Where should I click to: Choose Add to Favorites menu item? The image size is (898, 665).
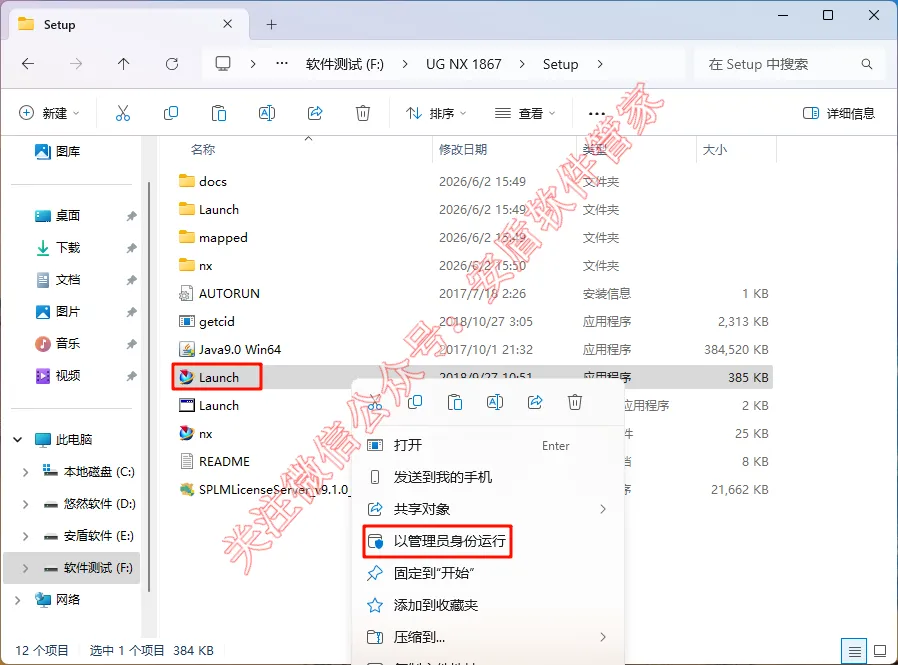pos(487,605)
